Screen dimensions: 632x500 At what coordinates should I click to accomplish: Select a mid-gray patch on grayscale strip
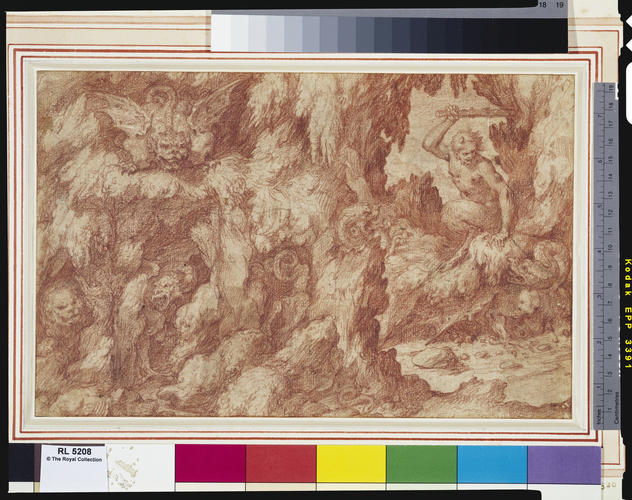click(347, 34)
